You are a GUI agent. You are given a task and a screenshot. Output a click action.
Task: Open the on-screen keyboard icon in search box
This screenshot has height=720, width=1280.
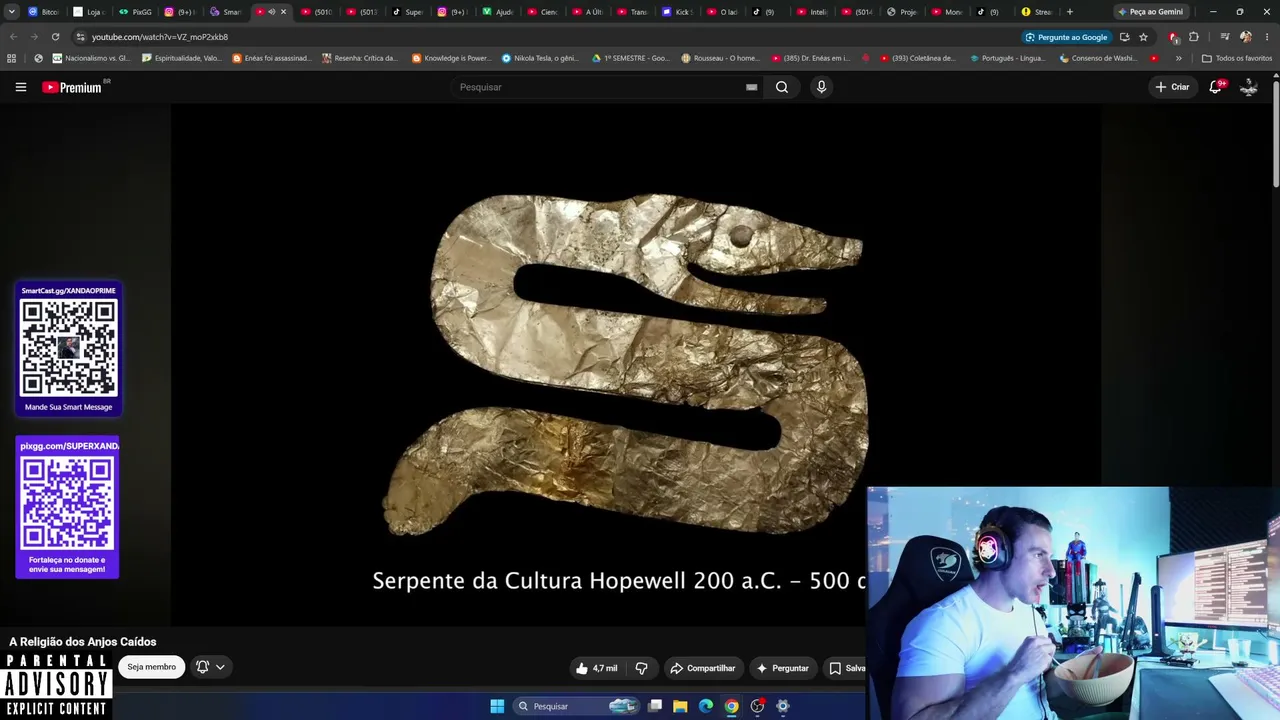coord(751,87)
